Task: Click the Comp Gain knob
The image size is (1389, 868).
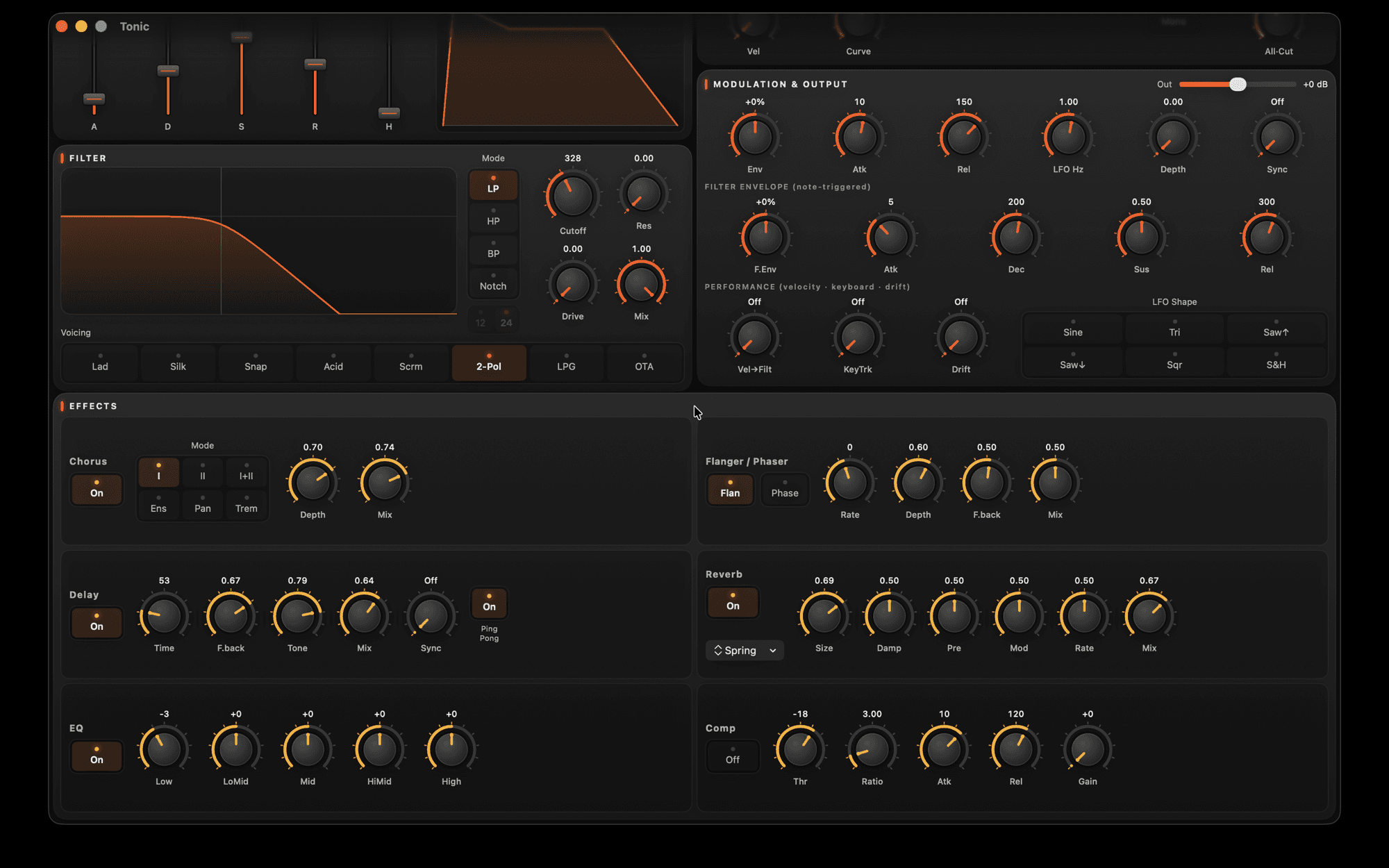Action: coord(1088,749)
